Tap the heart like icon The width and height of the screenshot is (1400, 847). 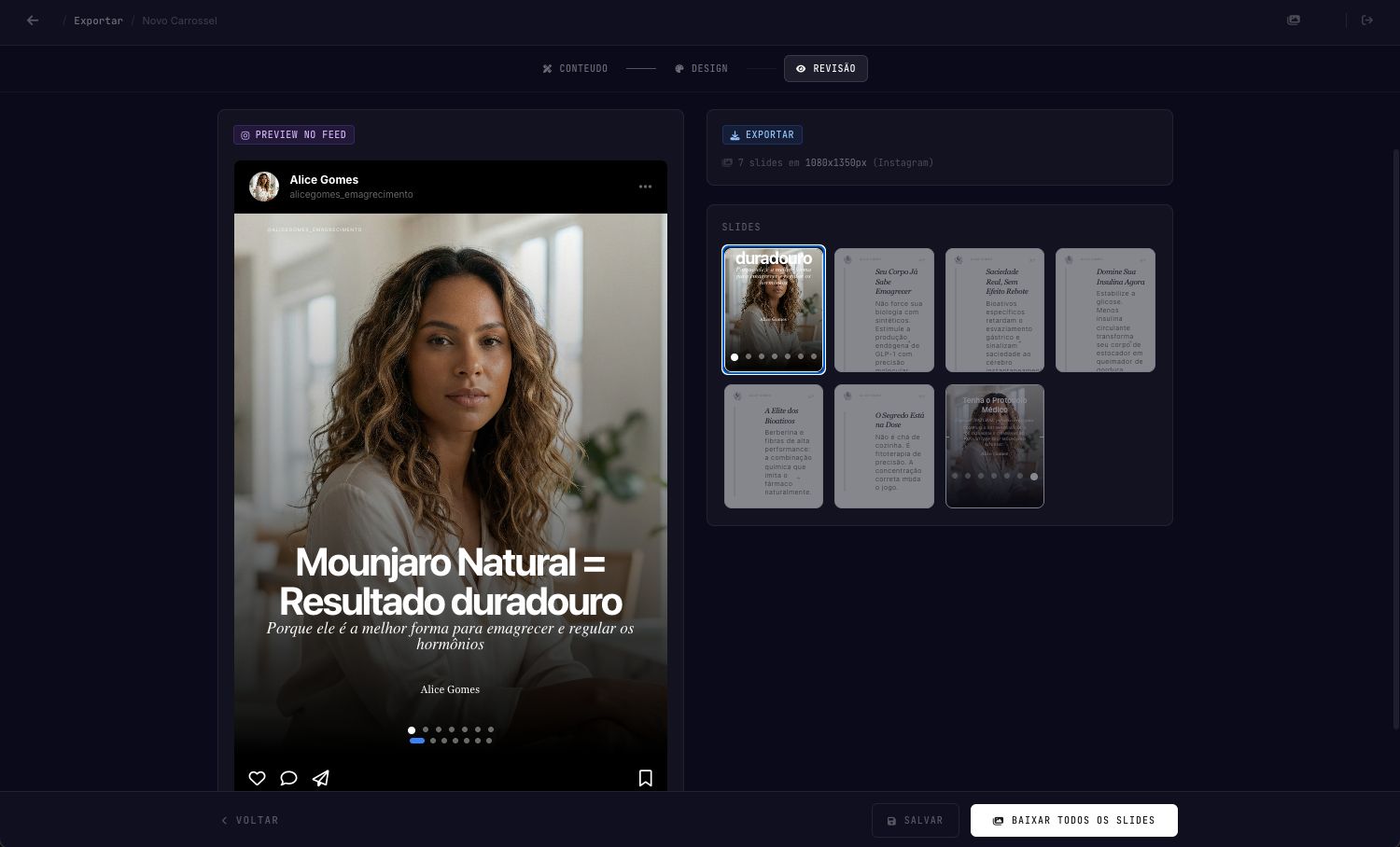(257, 778)
